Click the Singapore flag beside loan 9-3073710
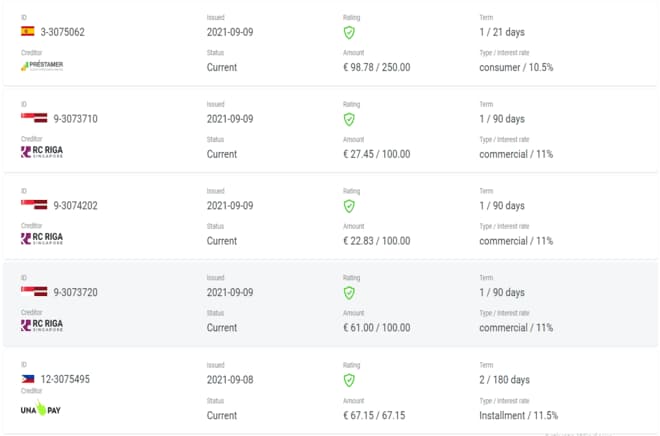This screenshot has height=436, width=660. pos(34,118)
